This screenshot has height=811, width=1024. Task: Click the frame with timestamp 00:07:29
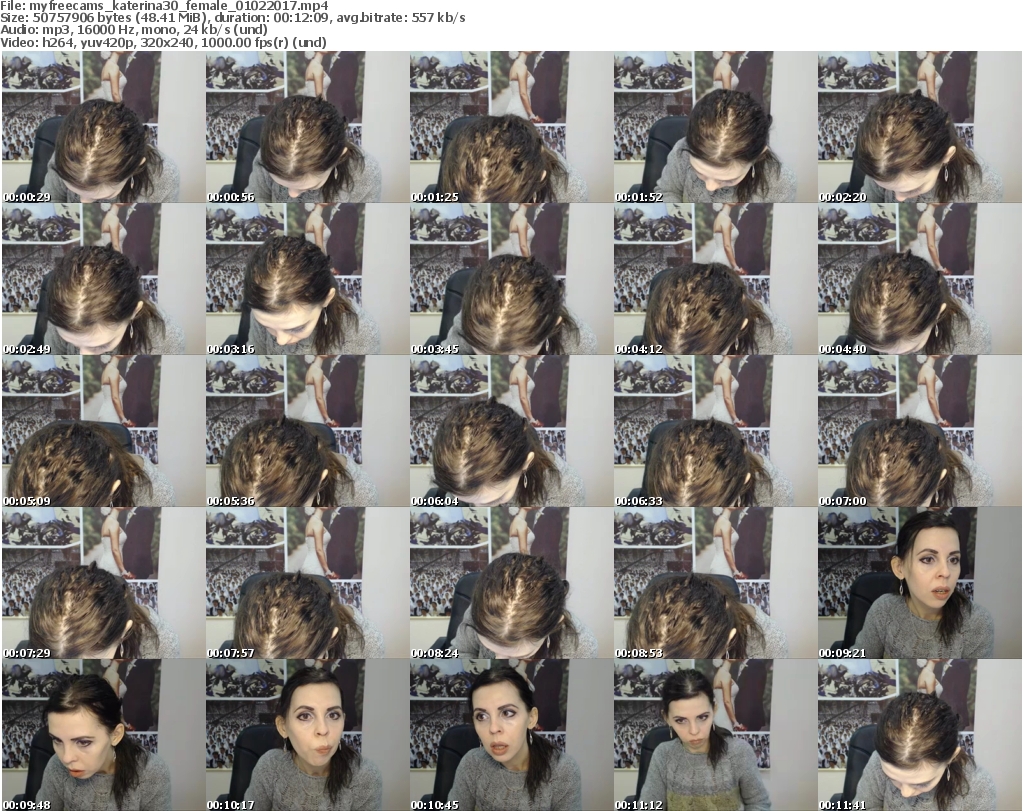click(x=103, y=582)
